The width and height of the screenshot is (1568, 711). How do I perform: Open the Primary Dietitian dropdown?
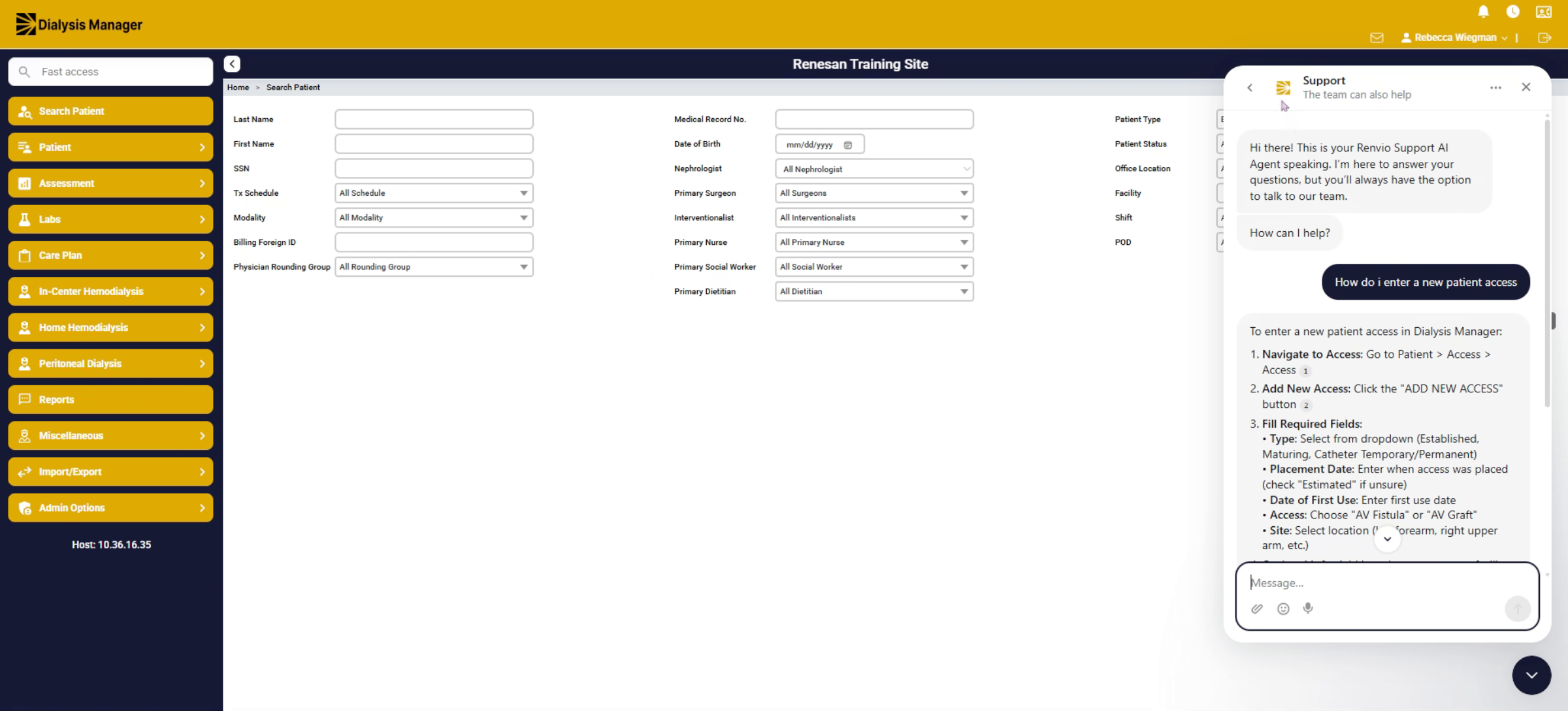[x=874, y=291]
